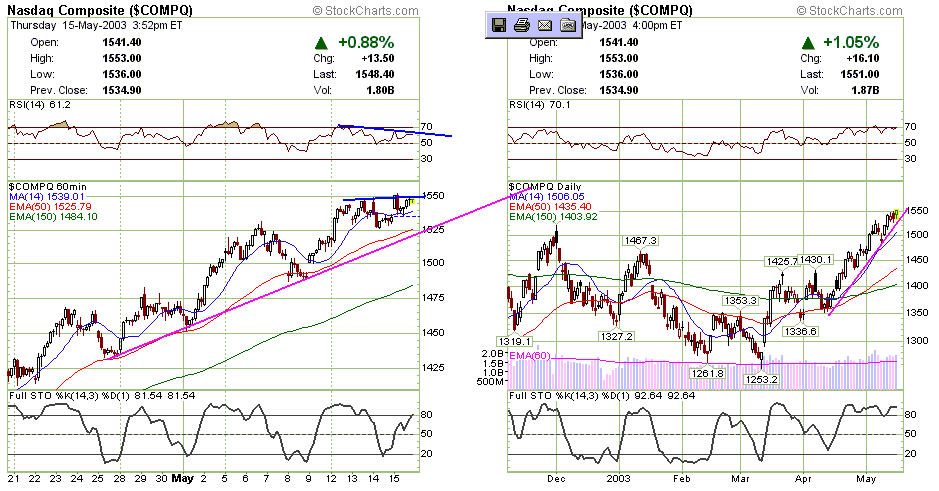Click the left chart title Nasdaq Composite ($COMPQ)

coord(100,10)
